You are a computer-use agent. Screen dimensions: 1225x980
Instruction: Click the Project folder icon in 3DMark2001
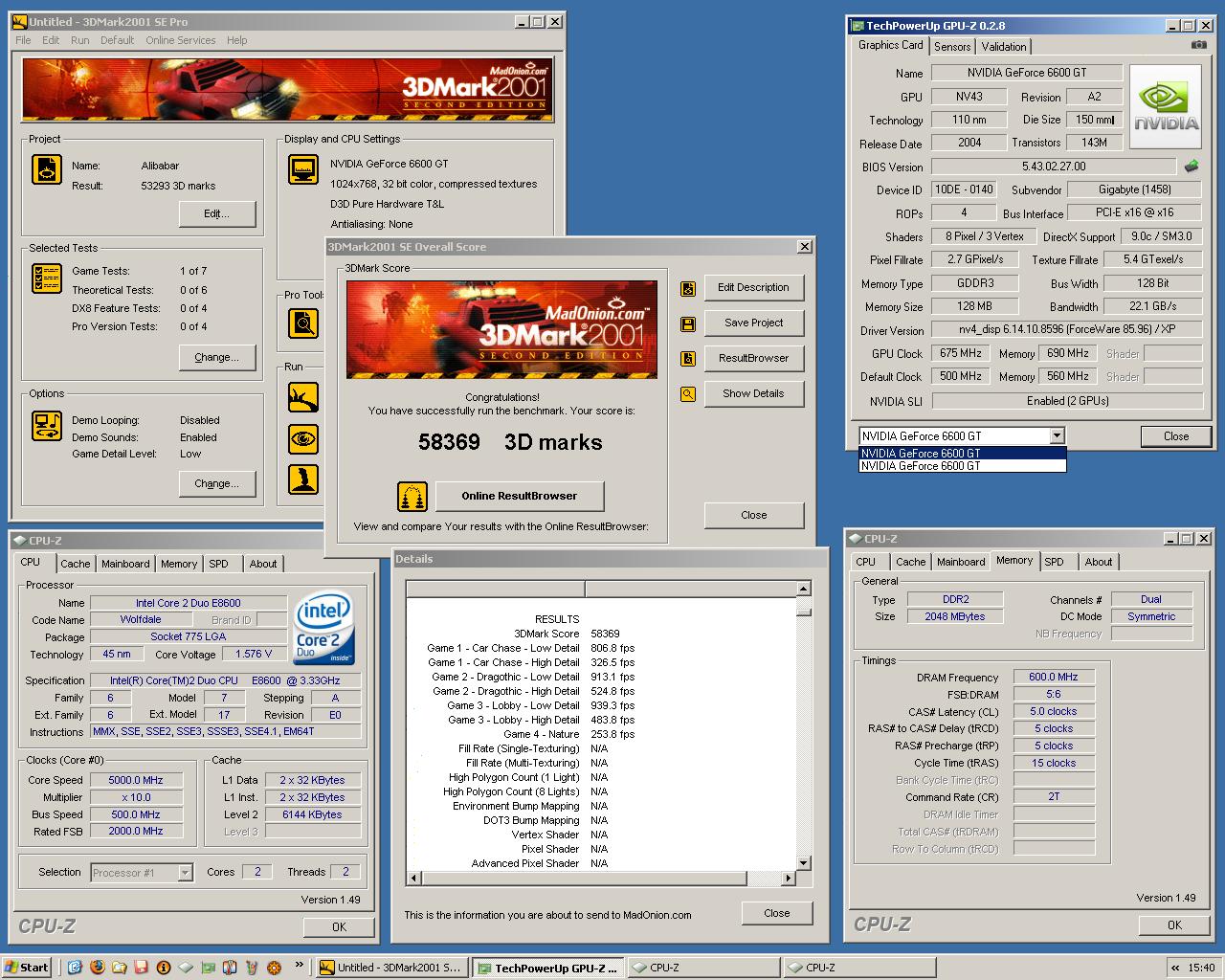click(47, 169)
